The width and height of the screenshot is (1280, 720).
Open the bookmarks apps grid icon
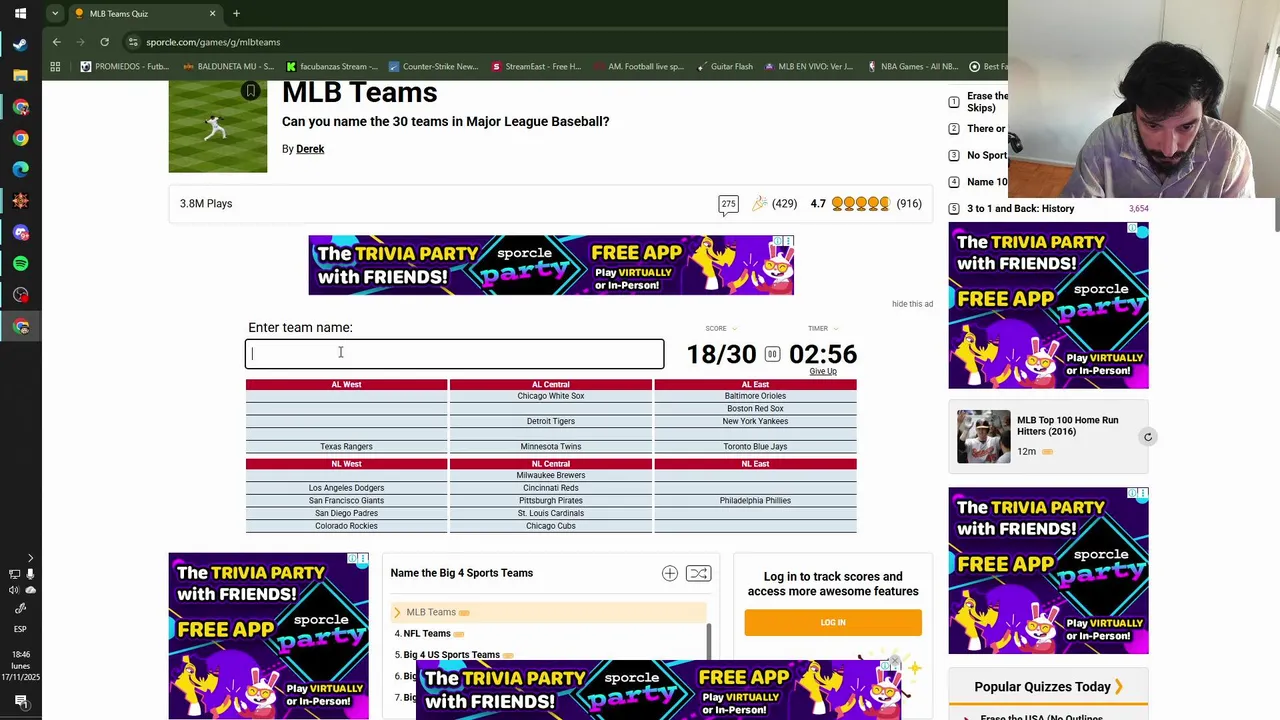[55, 67]
